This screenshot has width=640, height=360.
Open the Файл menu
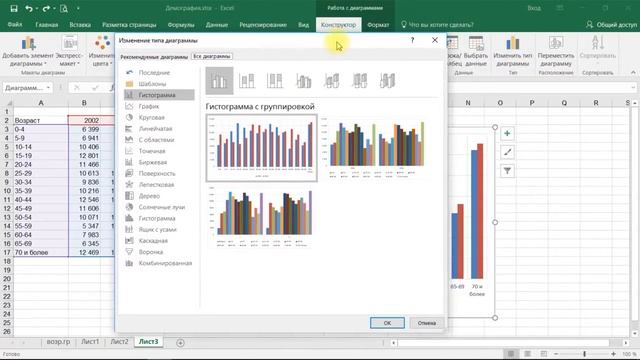[x=15, y=24]
